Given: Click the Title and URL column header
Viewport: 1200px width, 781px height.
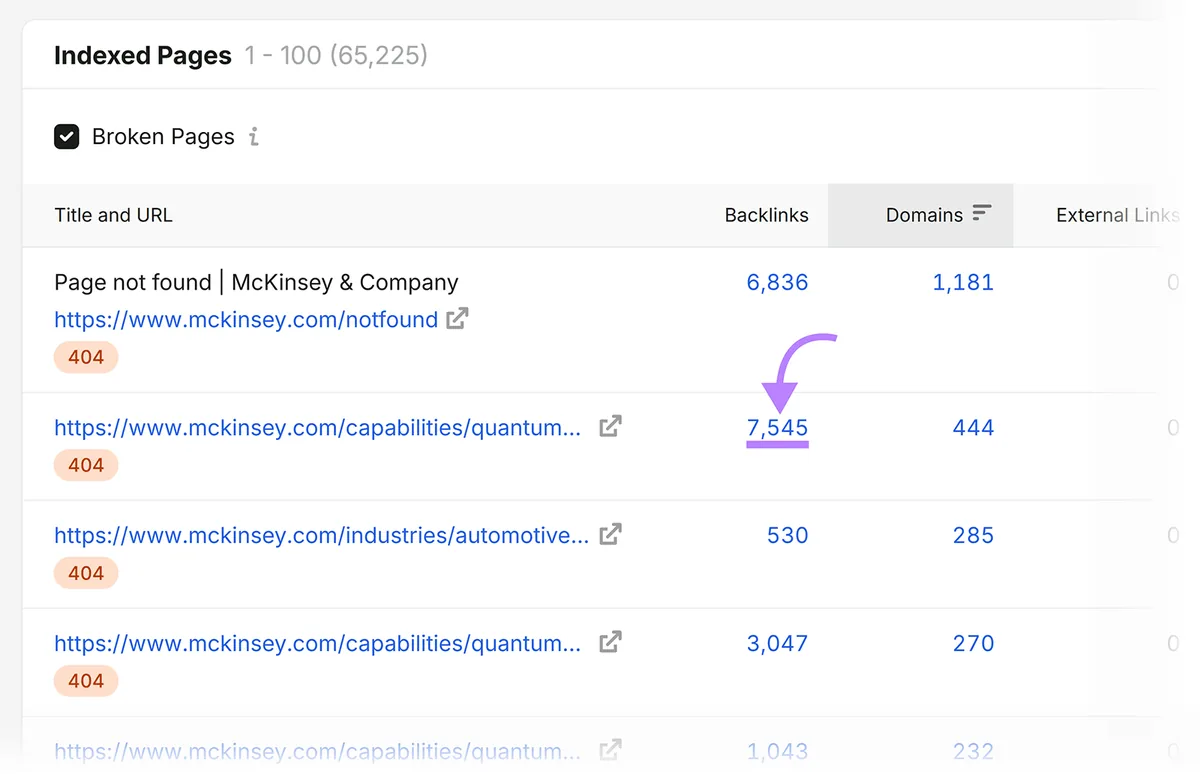Looking at the screenshot, I should pos(113,215).
